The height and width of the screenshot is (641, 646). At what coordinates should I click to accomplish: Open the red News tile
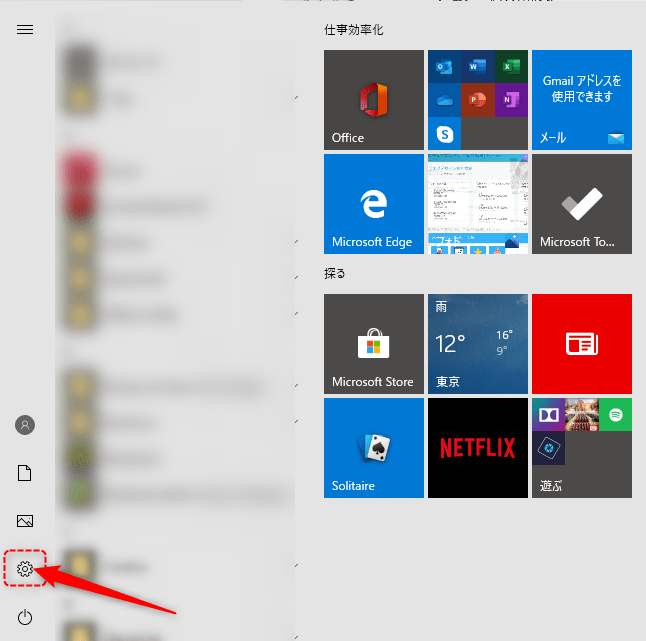(582, 344)
